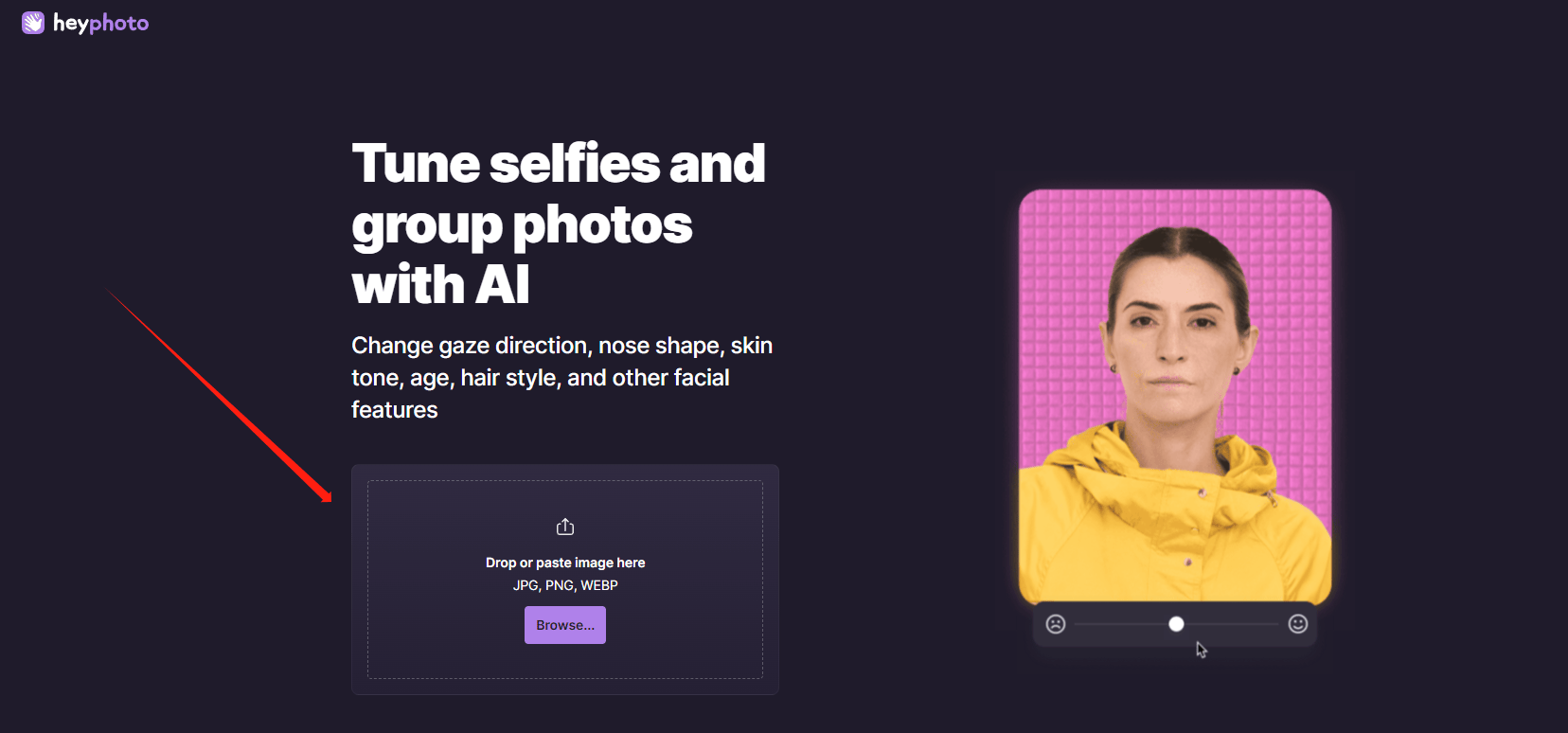Click the "JPG, PNG, WEBP" format label
The height and width of the screenshot is (733, 1568).
[565, 585]
